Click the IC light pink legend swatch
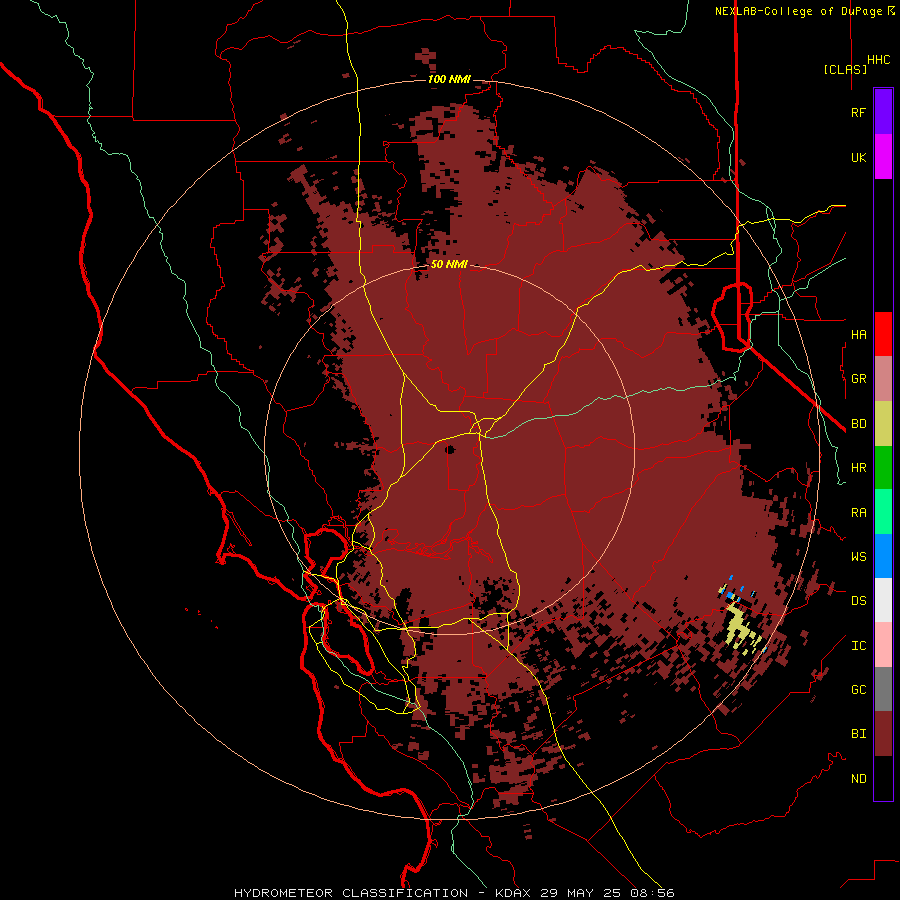 coord(883,645)
